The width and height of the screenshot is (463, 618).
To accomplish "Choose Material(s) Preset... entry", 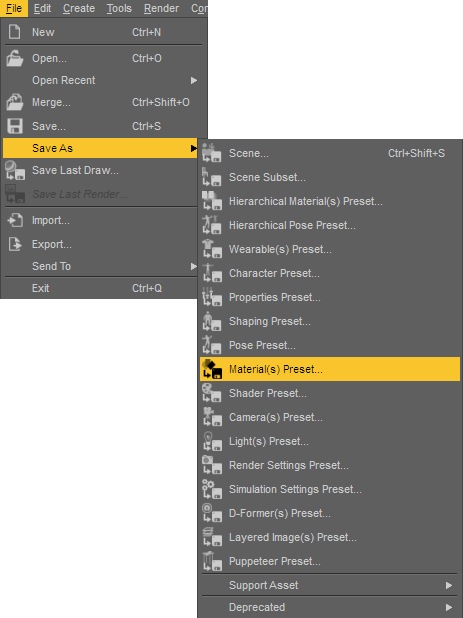I will [330, 369].
